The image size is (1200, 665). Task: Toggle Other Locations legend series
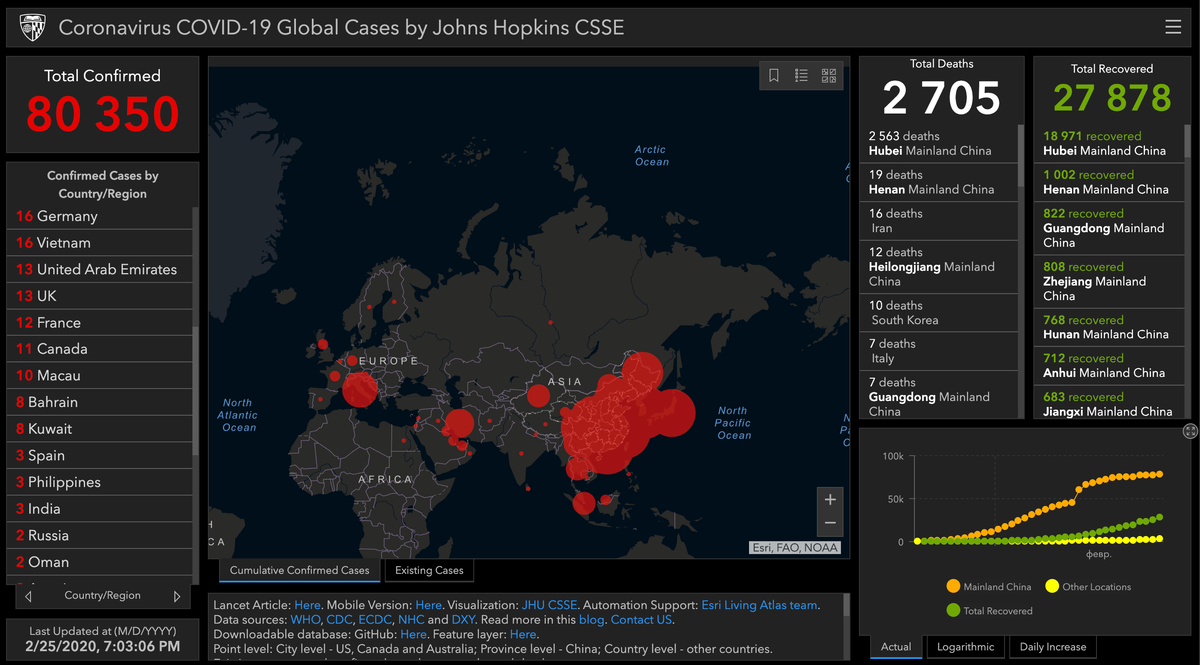point(1088,587)
